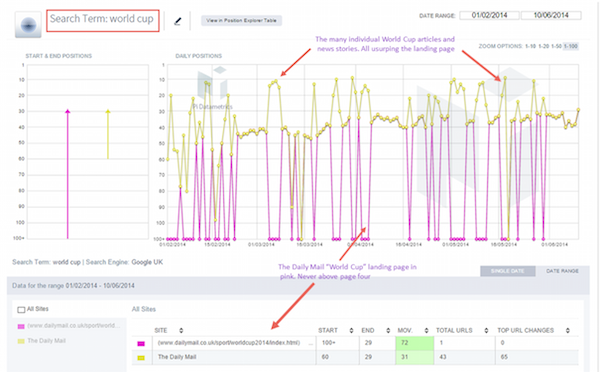Click TOP URL CHANGES value 65
This screenshot has height=372, width=600.
click(x=504, y=357)
